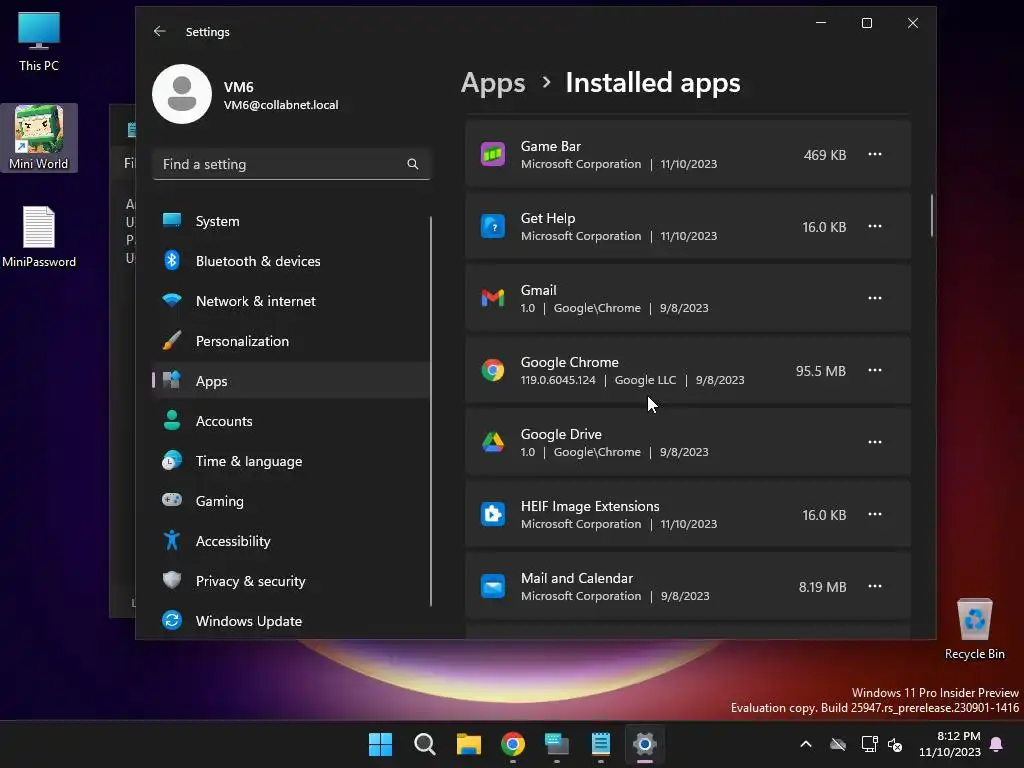Open Privacy & security settings
The image size is (1024, 768).
click(x=291, y=581)
